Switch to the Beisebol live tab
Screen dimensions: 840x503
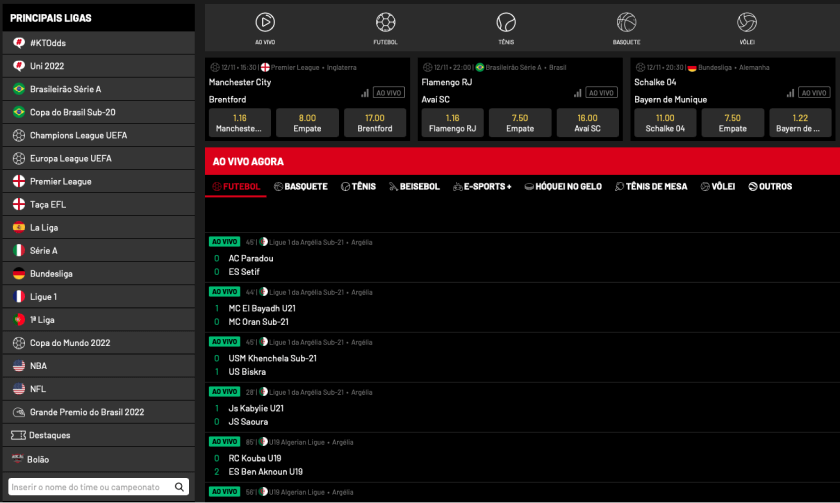click(414, 186)
